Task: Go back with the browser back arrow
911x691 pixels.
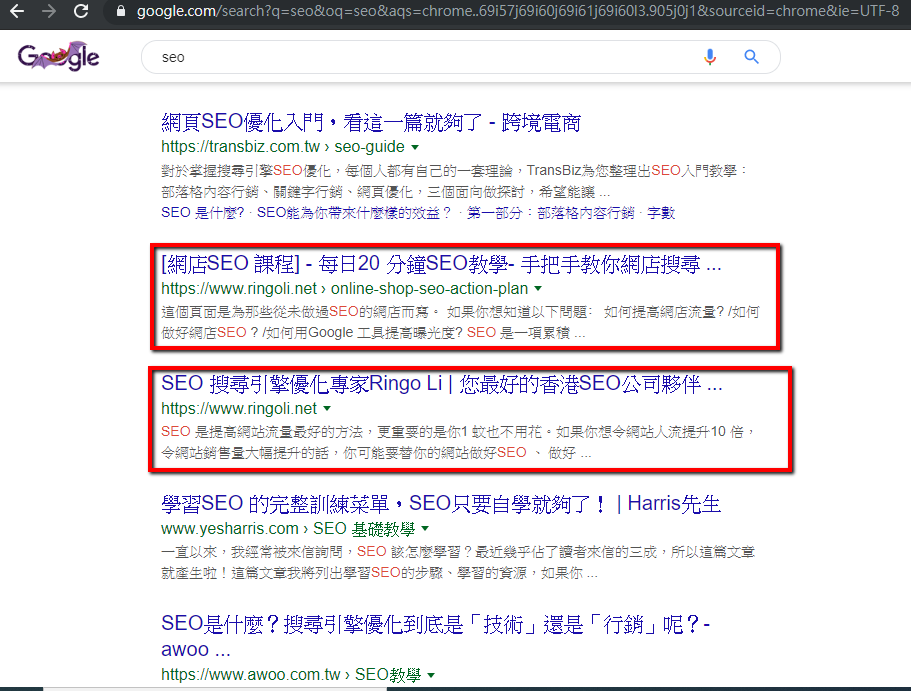Action: [x=17, y=11]
